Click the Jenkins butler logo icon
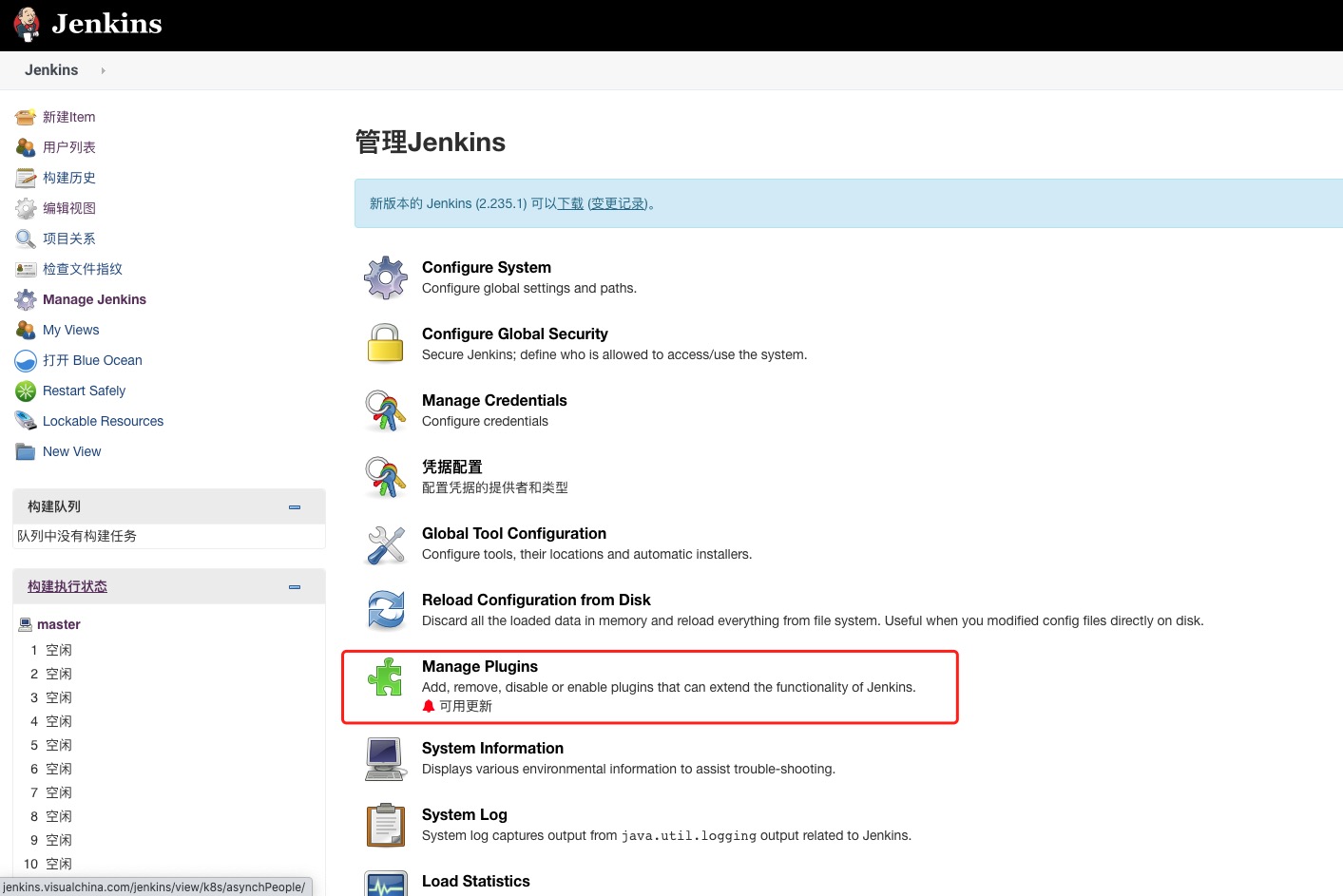This screenshot has height=896, width=1343. [27, 25]
